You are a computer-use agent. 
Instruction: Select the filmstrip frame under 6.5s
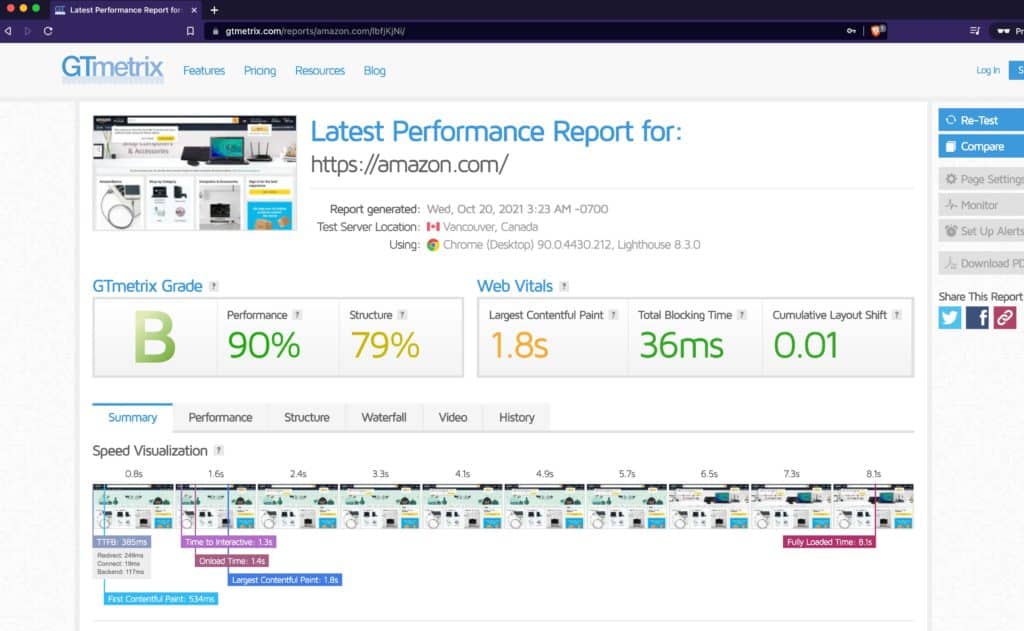pos(709,506)
